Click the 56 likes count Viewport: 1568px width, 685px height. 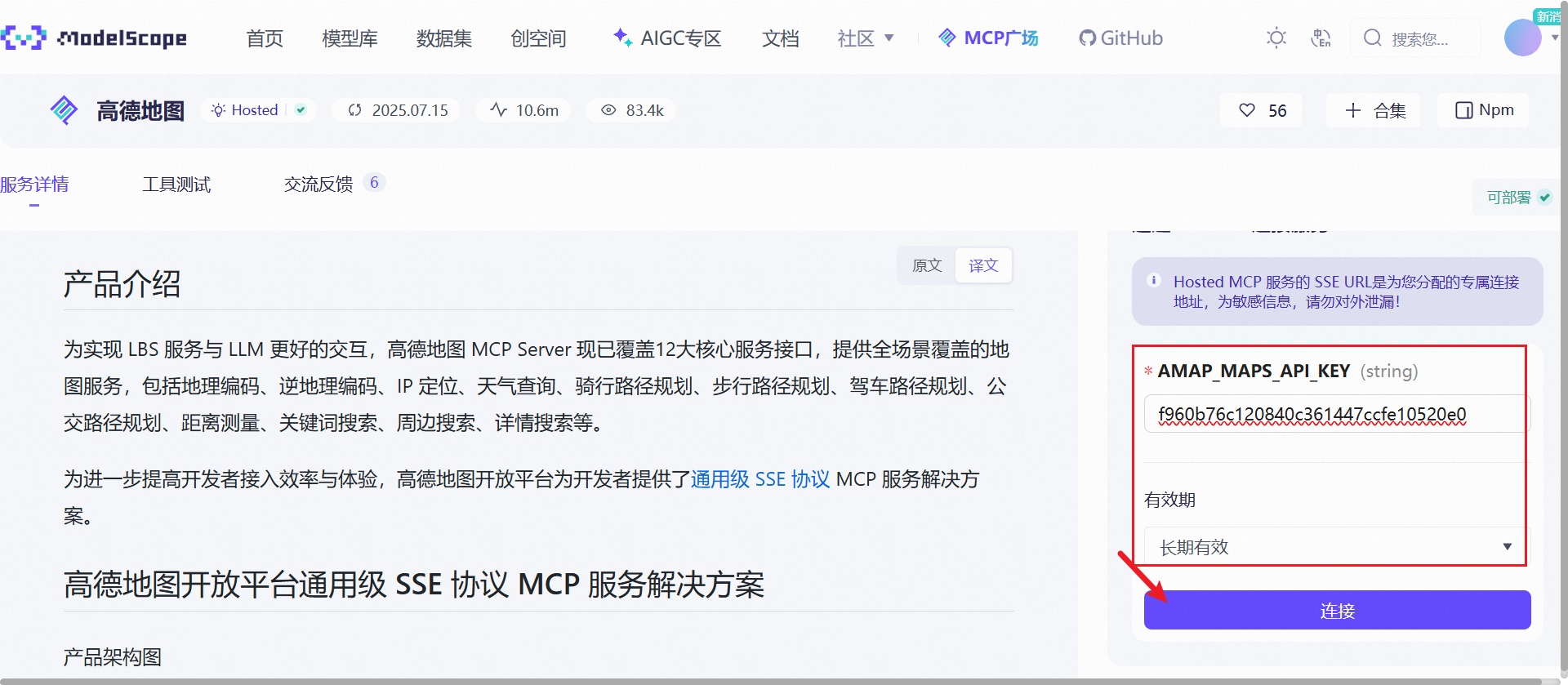(x=1277, y=111)
